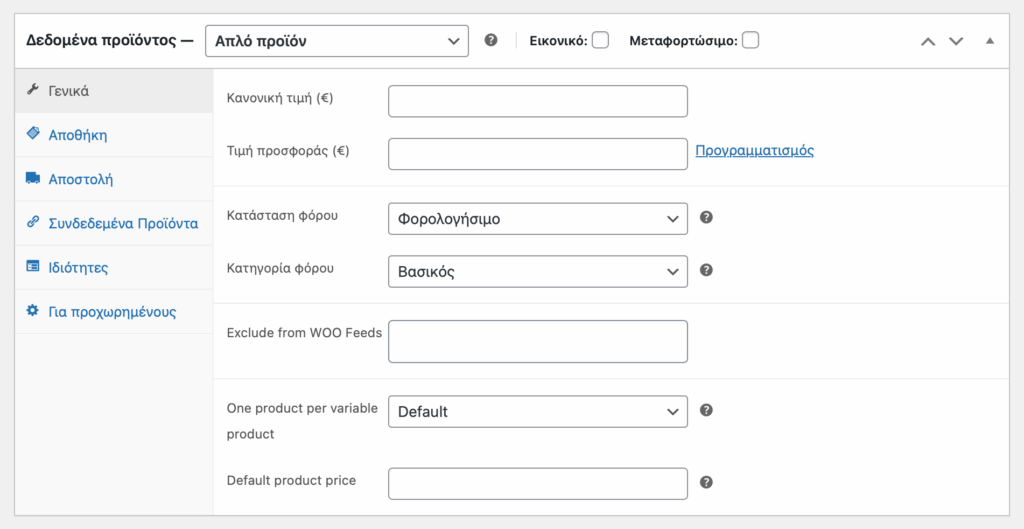The width and height of the screenshot is (1024, 529).
Task: Click help icon beside Κατηγορία φόρου
Action: [x=706, y=270]
